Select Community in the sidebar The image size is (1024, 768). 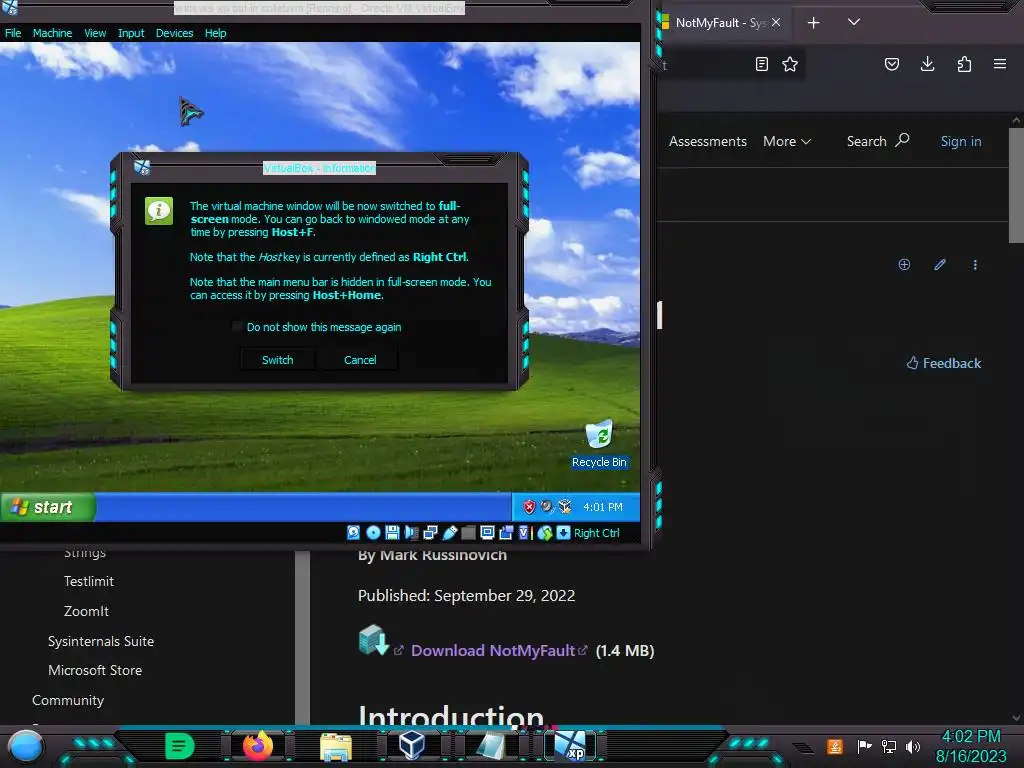tap(68, 700)
